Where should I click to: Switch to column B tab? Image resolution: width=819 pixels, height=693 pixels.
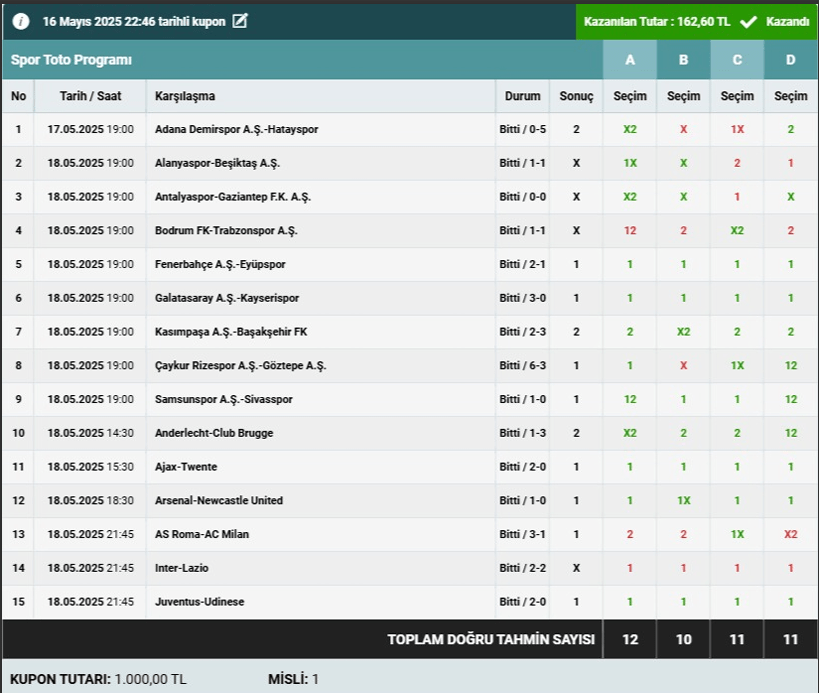pos(683,60)
